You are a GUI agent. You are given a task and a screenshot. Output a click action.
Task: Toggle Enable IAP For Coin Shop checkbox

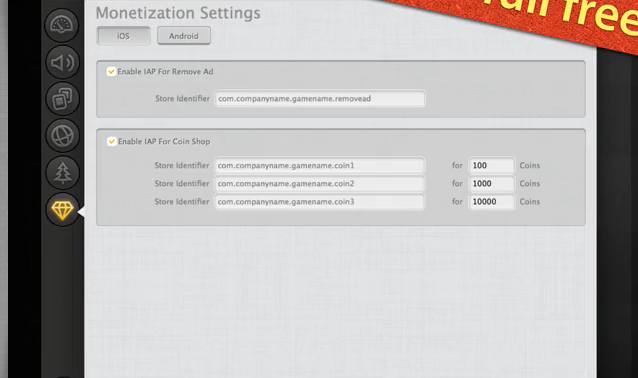tap(111, 142)
